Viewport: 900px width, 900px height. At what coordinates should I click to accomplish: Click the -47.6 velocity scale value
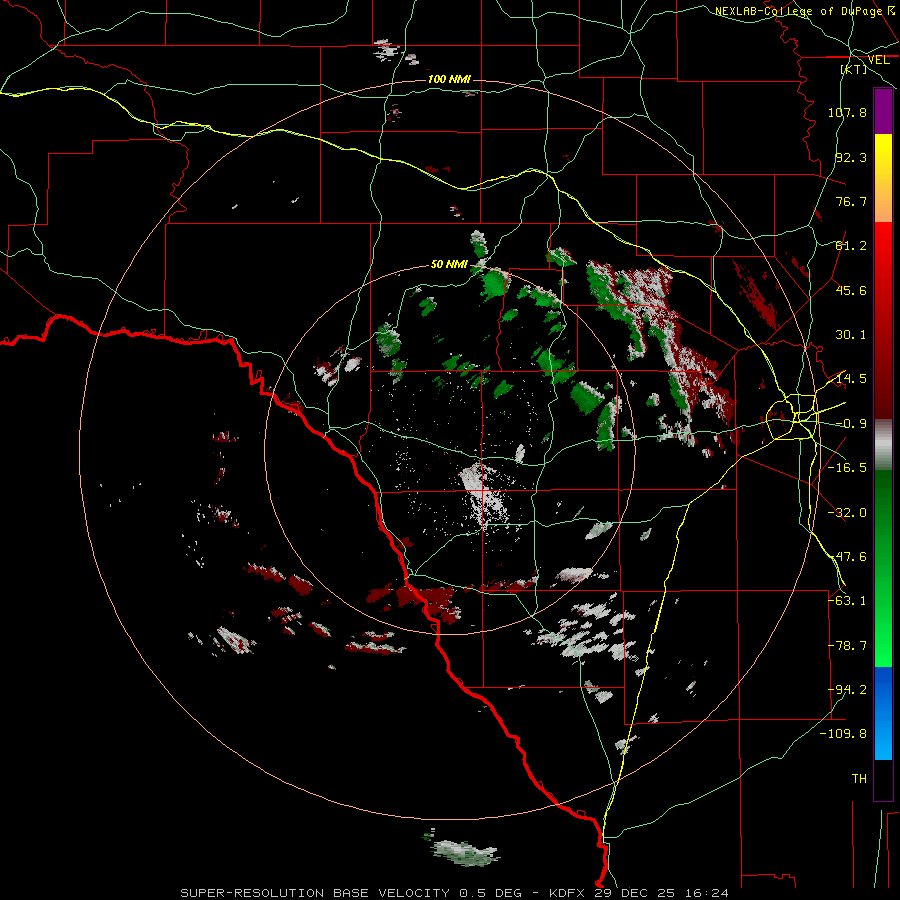point(847,557)
